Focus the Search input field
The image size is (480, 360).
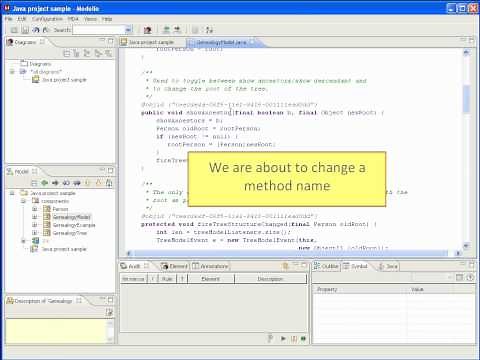click(x=99, y=30)
